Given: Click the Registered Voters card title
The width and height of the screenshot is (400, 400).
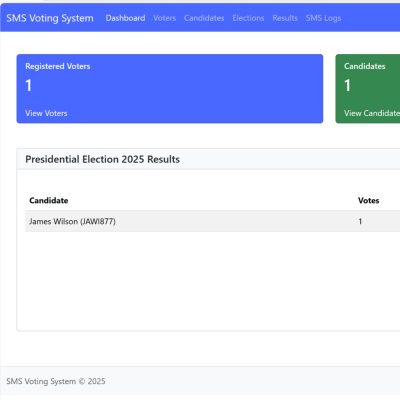Looking at the screenshot, I should (x=58, y=66).
